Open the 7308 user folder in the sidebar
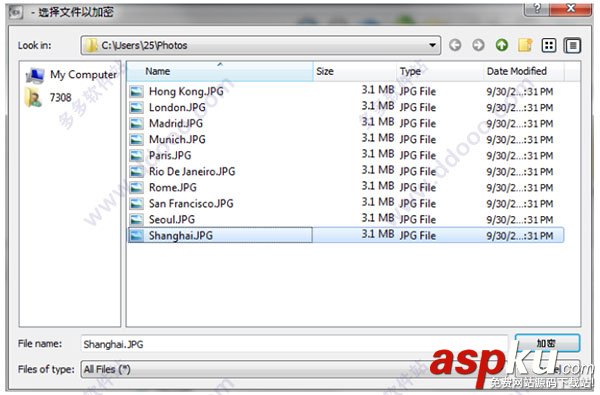This screenshot has width=600, height=395. 33,97
